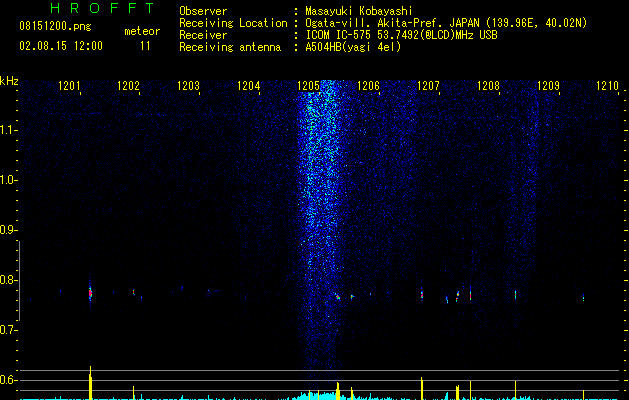Select the A504HB(yagi 4el) antenna text
Viewport: 629px width, 400px height.
(353, 47)
